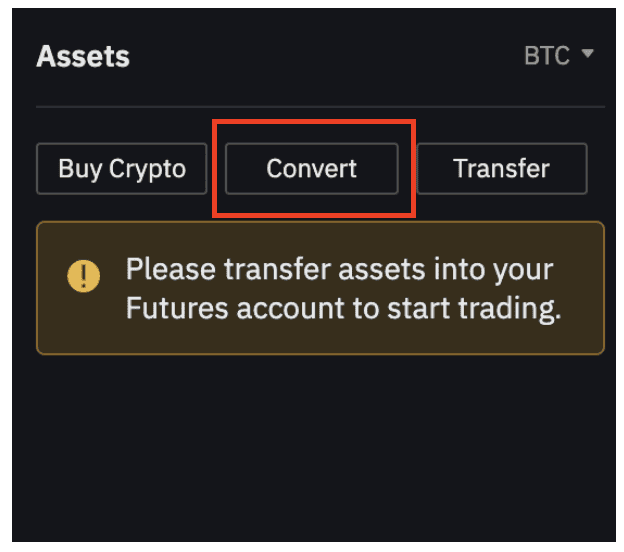Start a purchase via Buy Crypto

click(x=122, y=168)
